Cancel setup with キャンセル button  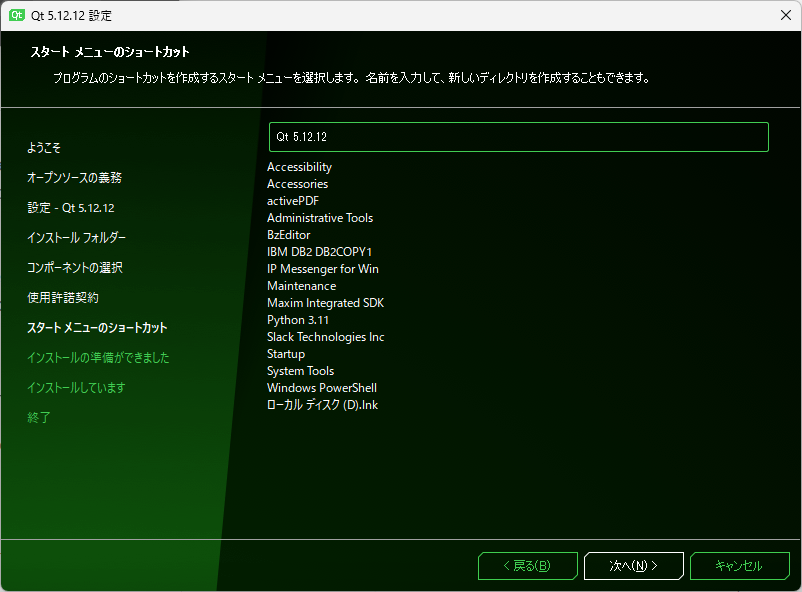click(739, 566)
